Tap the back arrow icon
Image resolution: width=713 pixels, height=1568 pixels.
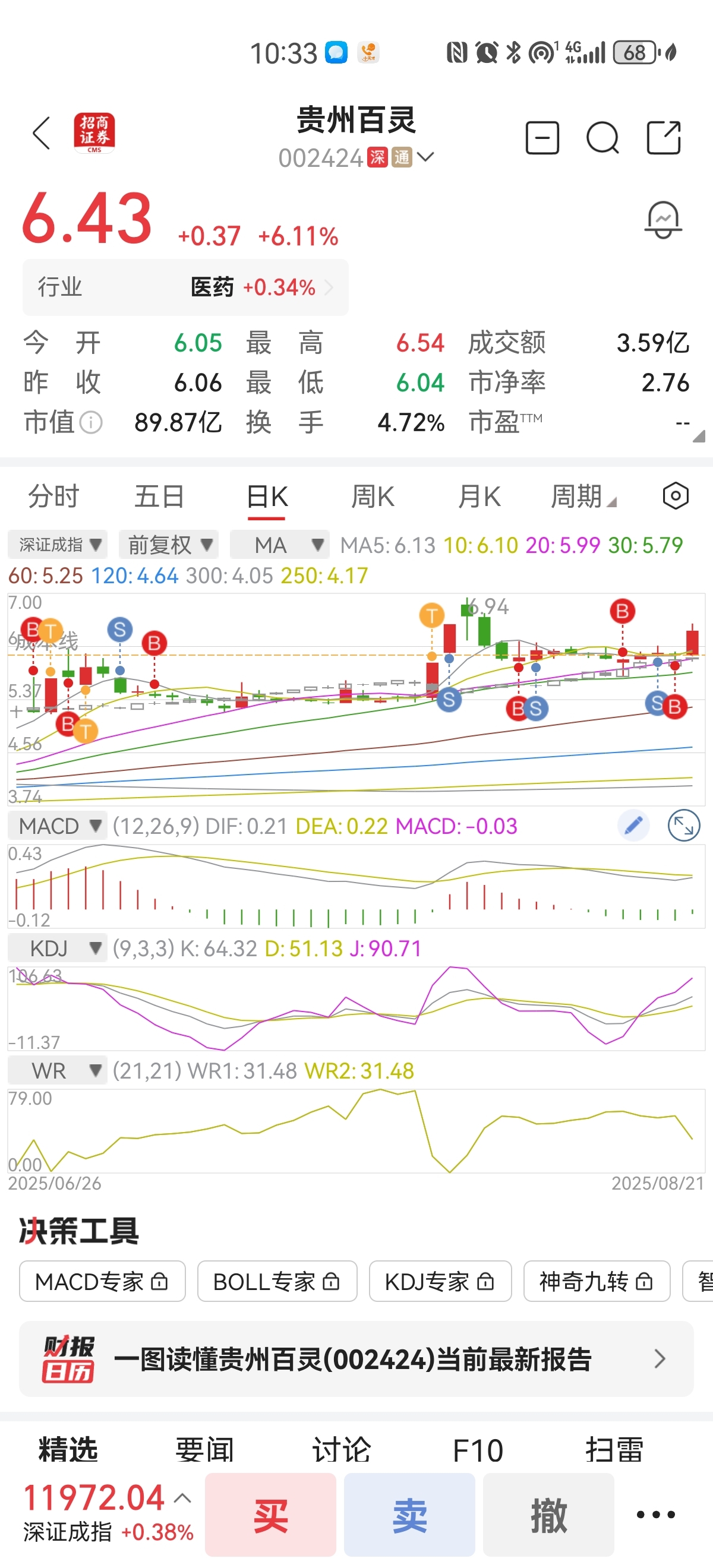(x=42, y=133)
